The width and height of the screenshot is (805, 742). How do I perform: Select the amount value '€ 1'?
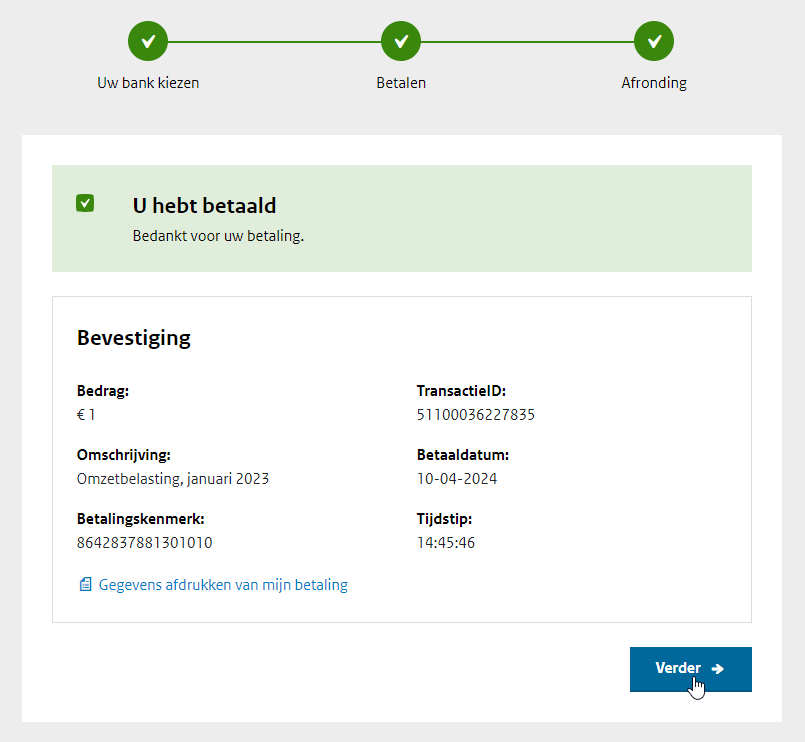pos(86,414)
